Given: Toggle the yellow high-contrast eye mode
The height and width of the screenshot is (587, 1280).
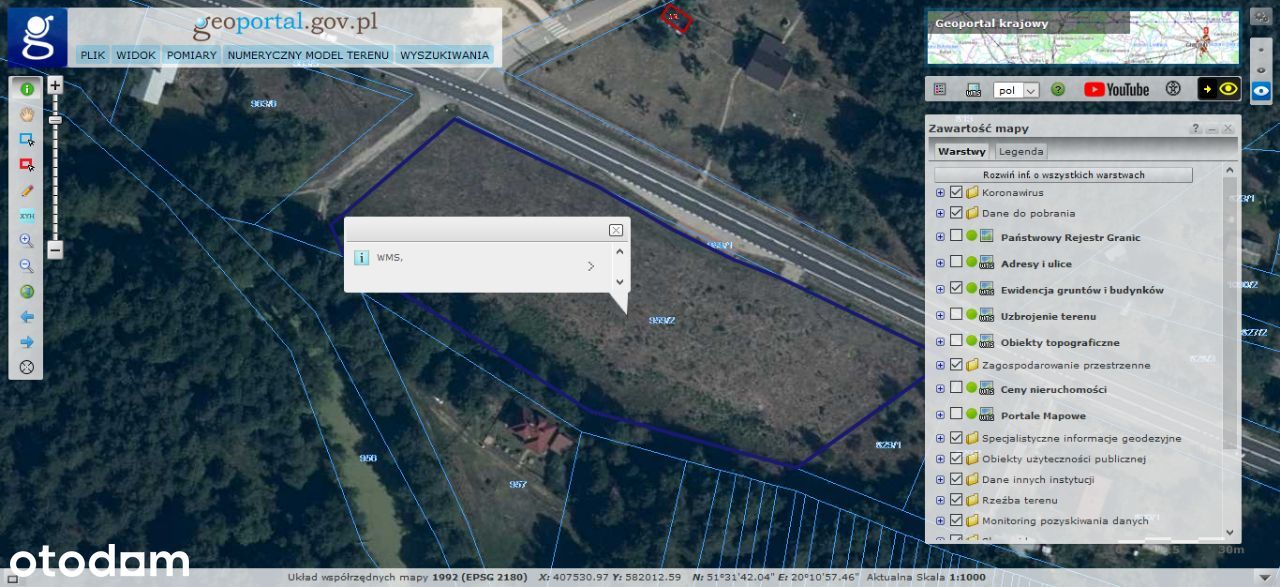Looking at the screenshot, I should coord(1219,89).
